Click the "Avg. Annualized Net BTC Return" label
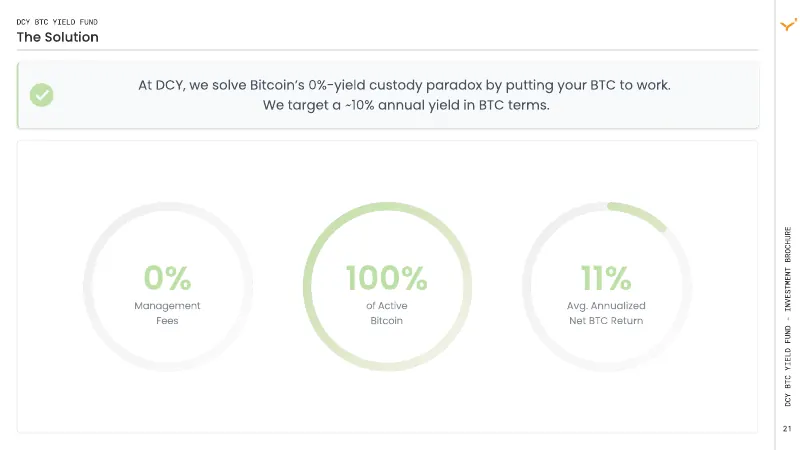Viewport: 800px width, 450px height. [x=606, y=313]
